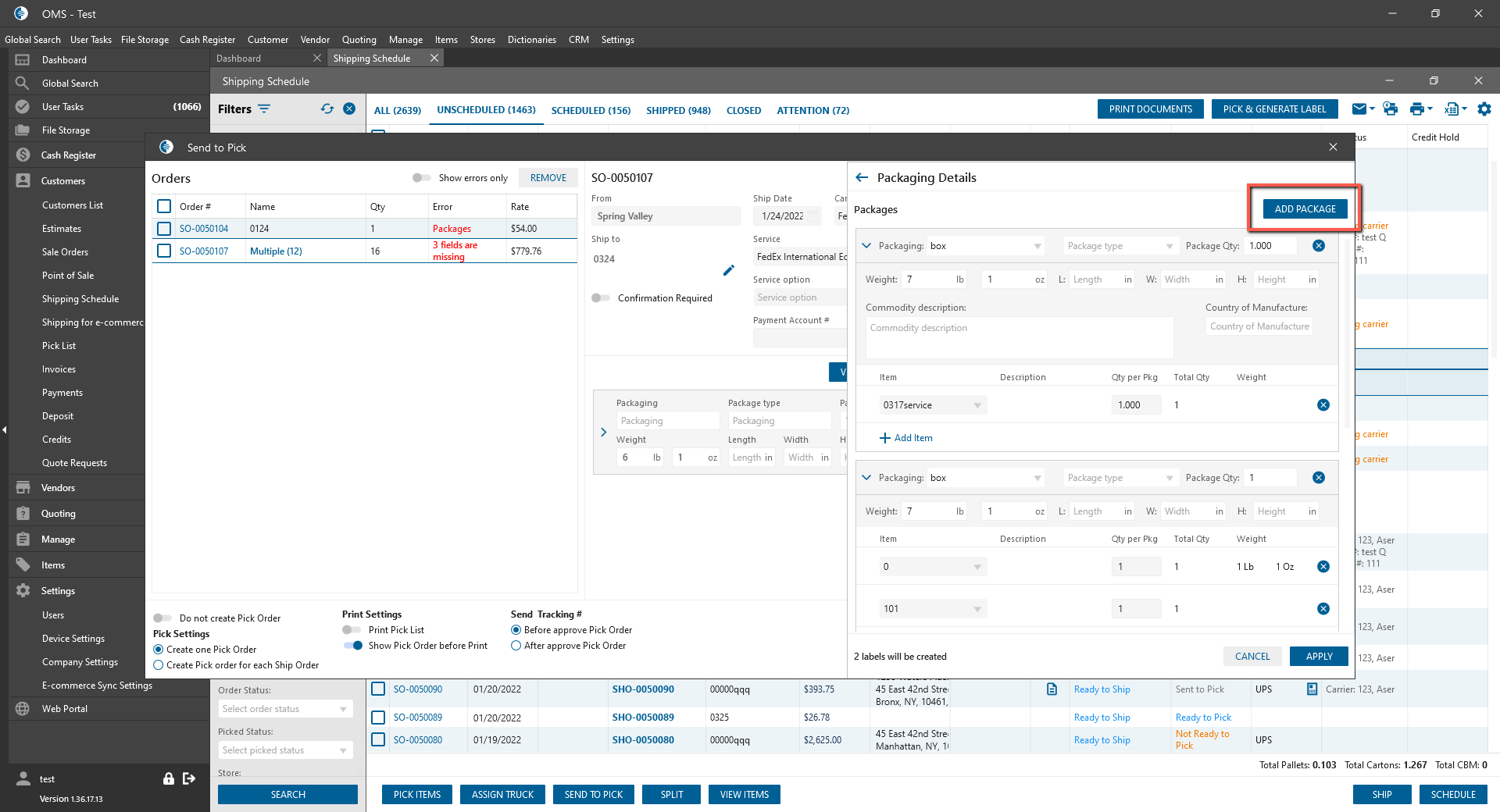Screen dimensions: 1500x812
Task: Open the Dictionaries menu
Action: 531,40
